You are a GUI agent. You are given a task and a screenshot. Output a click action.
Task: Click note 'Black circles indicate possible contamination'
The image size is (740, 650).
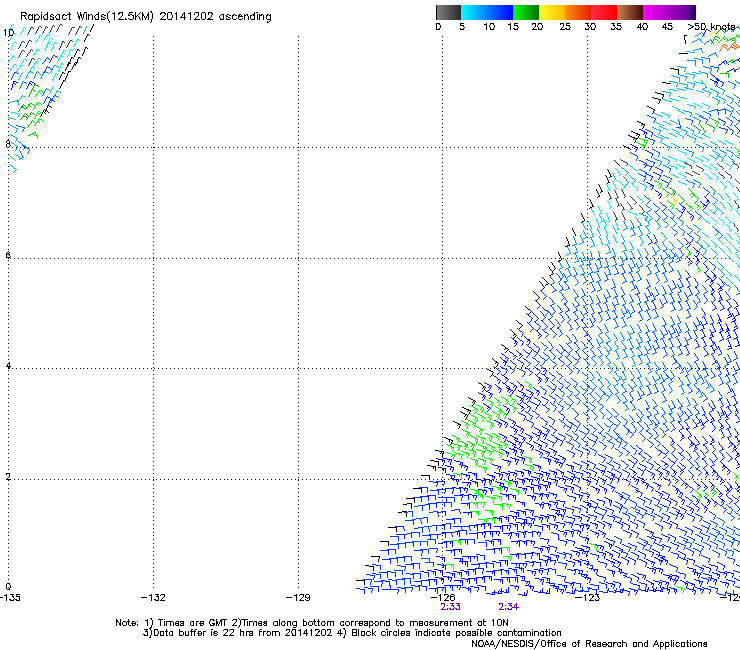pyautogui.click(x=456, y=633)
